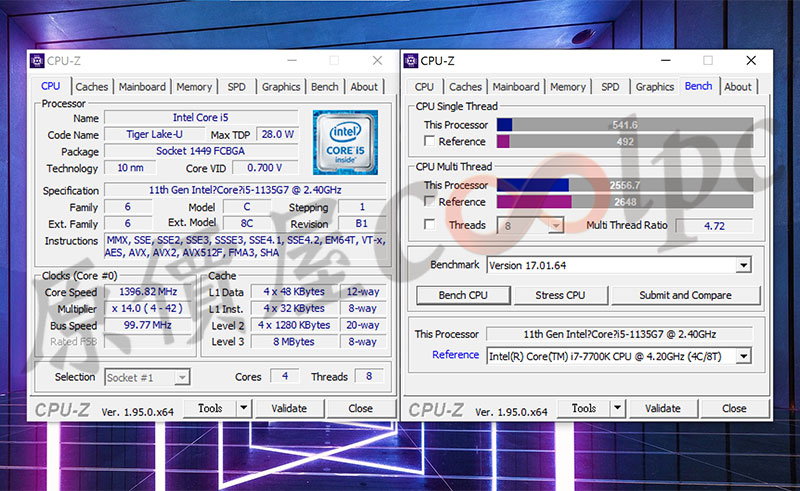Click the Code Name value Tiger Lake-U
800x491 pixels.
coord(154,134)
